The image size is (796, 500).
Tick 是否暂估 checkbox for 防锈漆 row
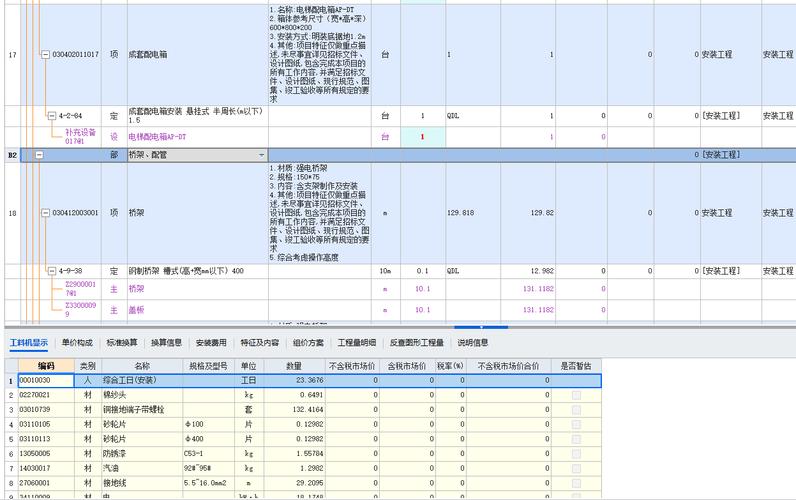click(x=576, y=454)
